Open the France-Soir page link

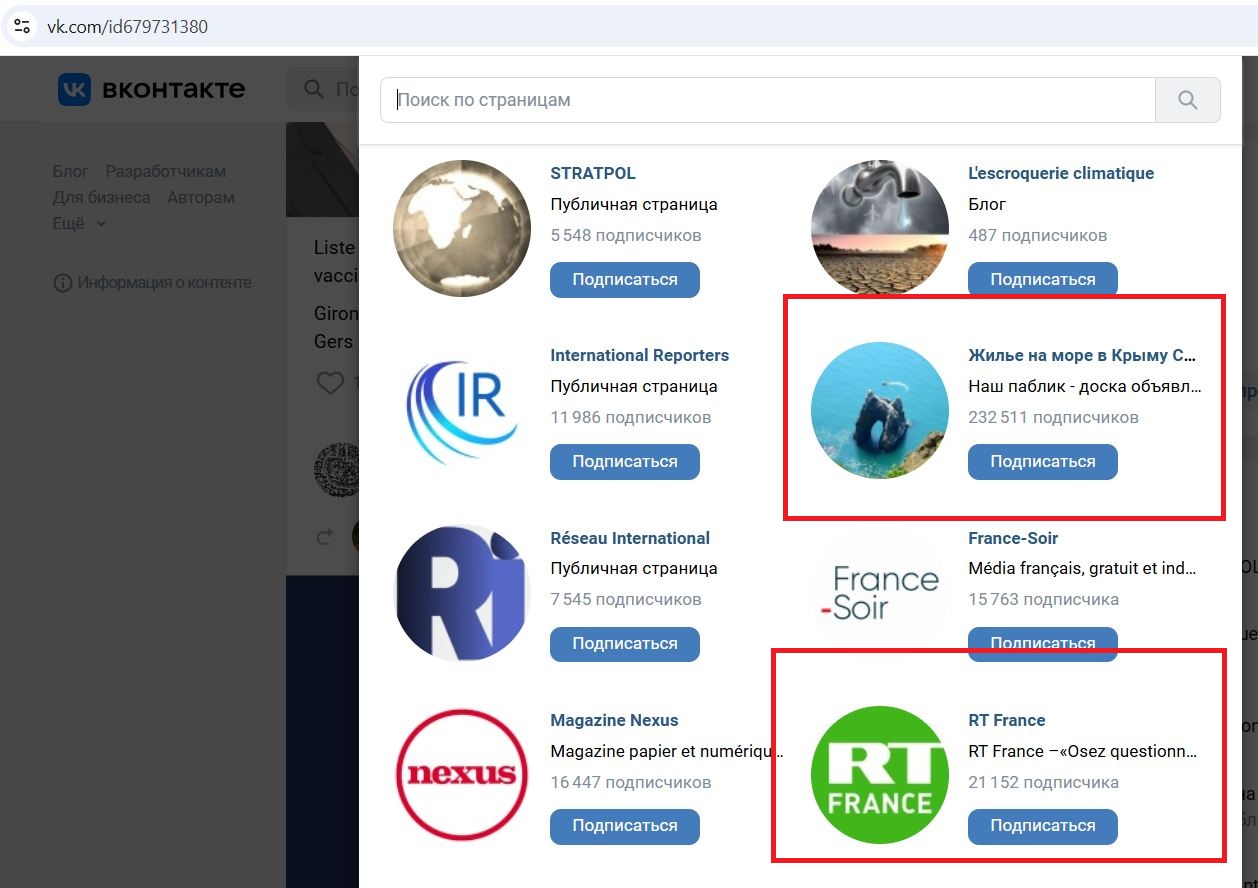1013,538
